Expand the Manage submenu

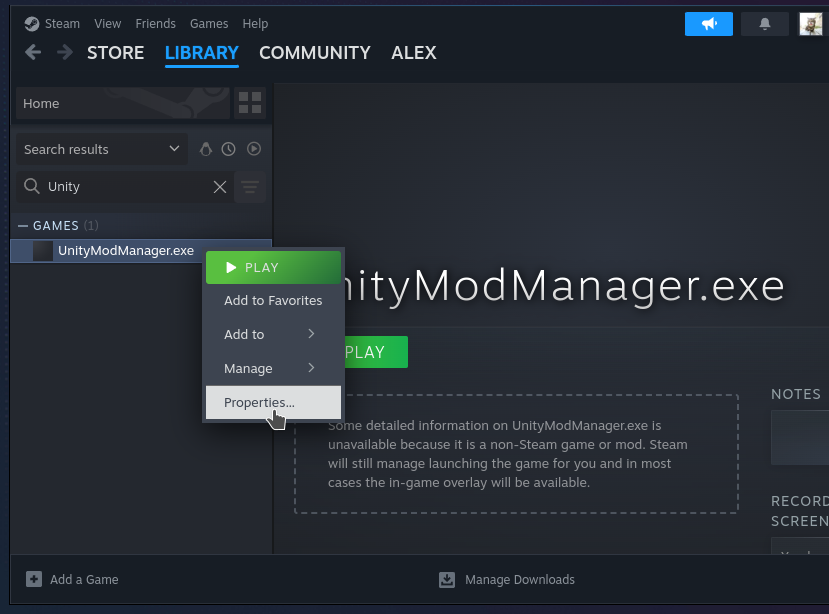click(273, 368)
